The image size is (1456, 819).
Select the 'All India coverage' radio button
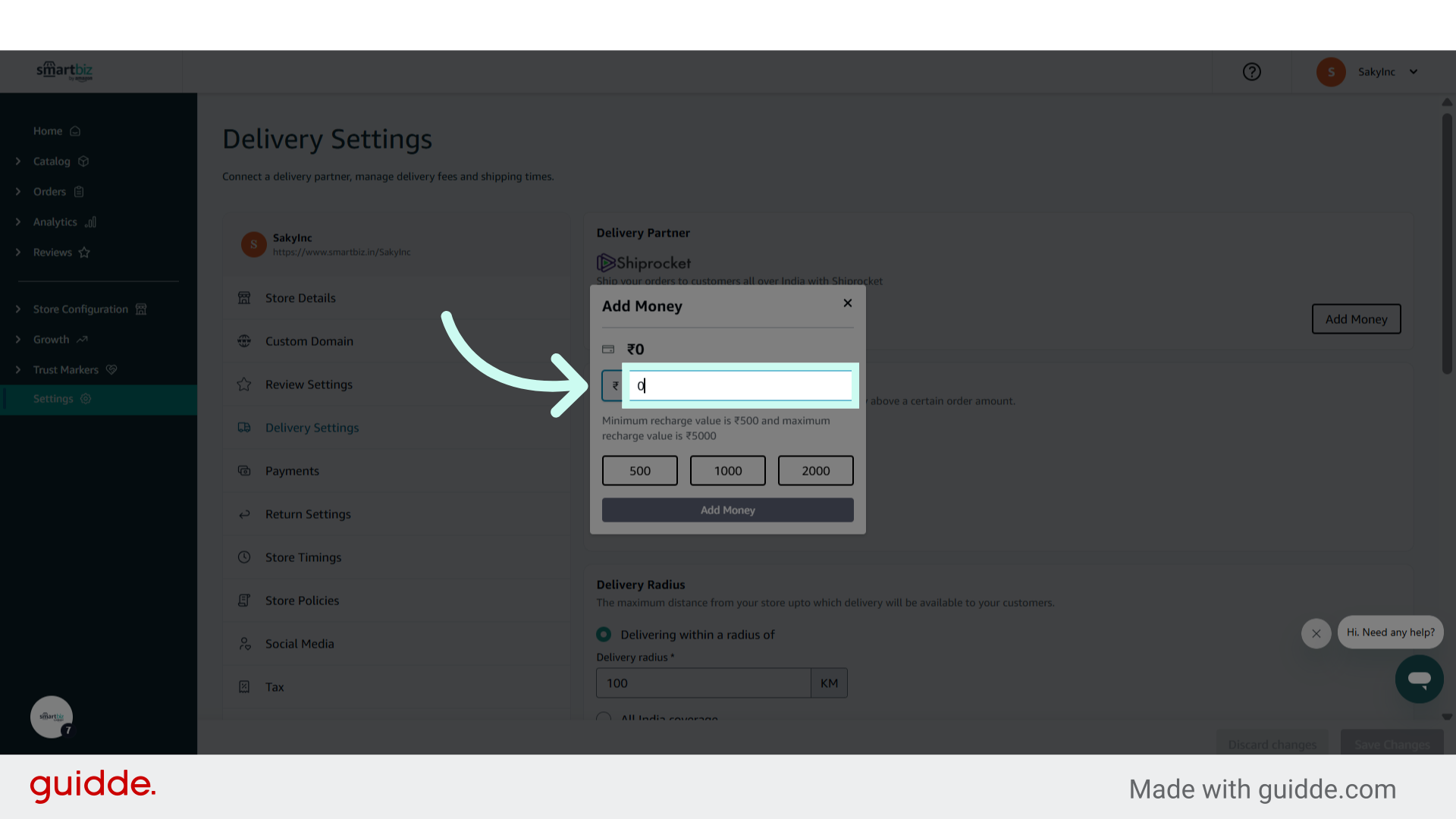(604, 717)
